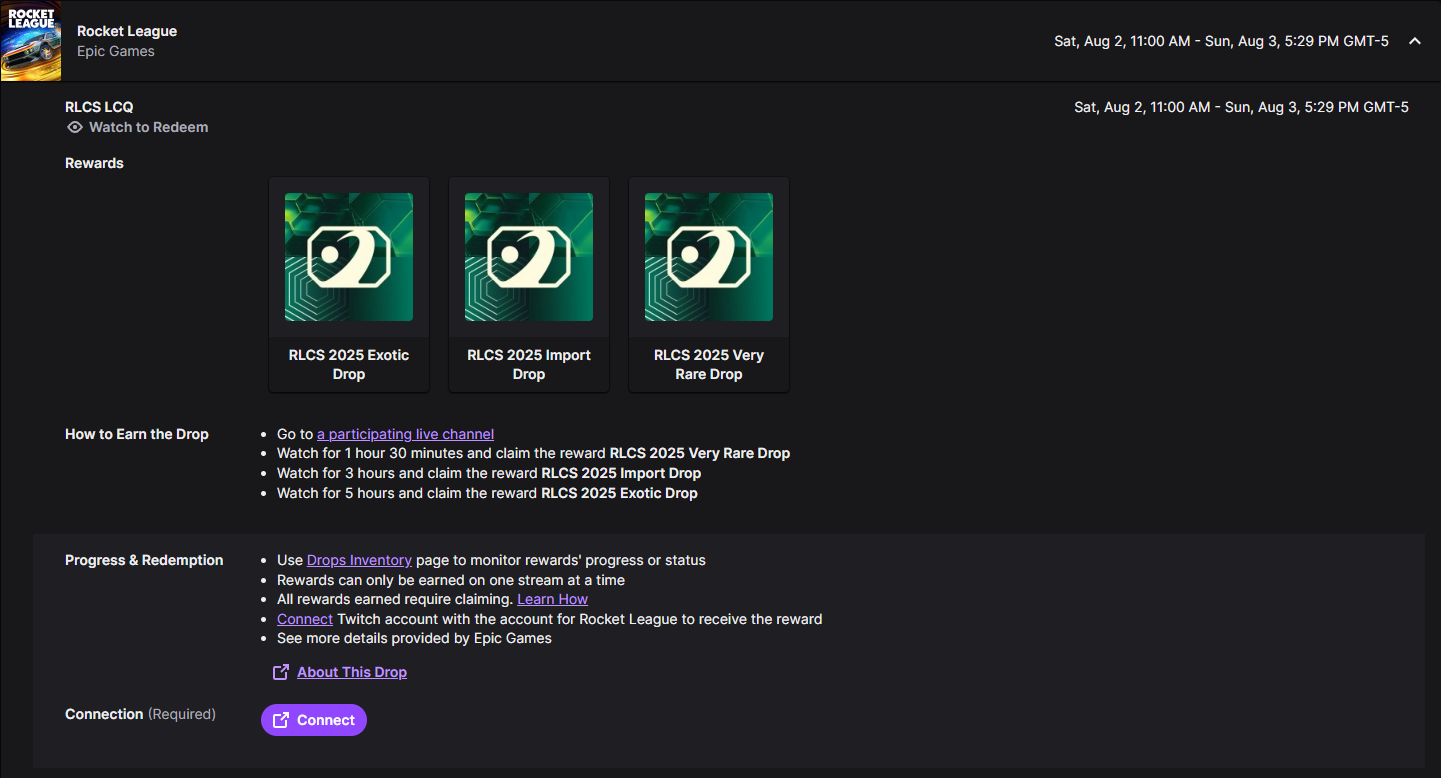This screenshot has width=1441, height=778.
Task: Select the RLCS 2025 Very Rare Drop reward image
Action: point(709,257)
